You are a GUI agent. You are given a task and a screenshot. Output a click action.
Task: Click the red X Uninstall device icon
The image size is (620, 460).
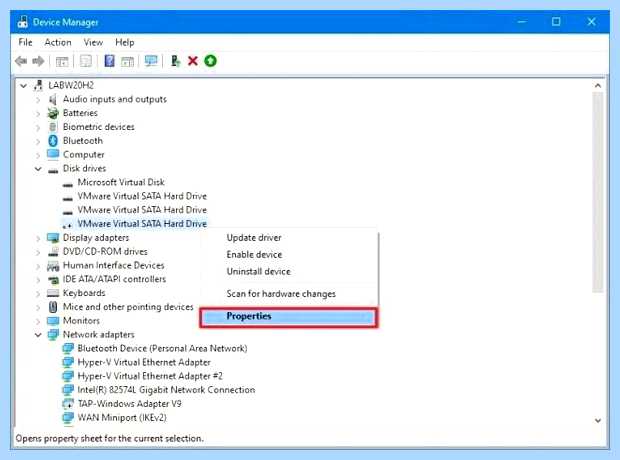point(193,61)
